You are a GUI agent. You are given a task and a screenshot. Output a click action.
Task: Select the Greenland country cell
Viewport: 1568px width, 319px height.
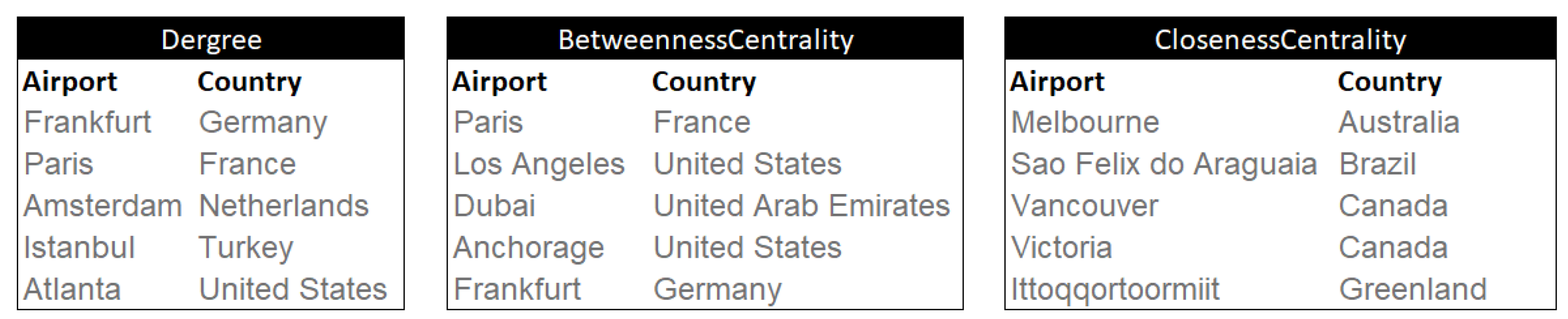tap(1412, 289)
